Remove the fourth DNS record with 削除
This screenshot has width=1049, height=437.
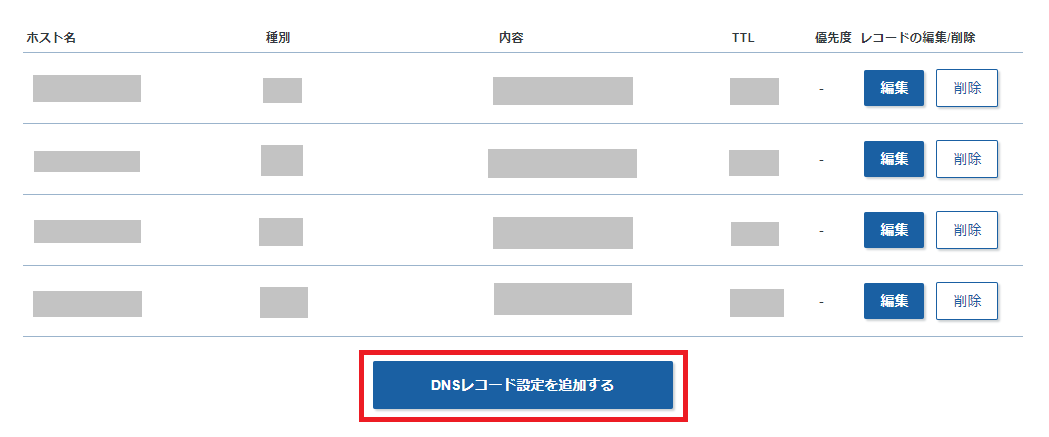click(x=967, y=300)
